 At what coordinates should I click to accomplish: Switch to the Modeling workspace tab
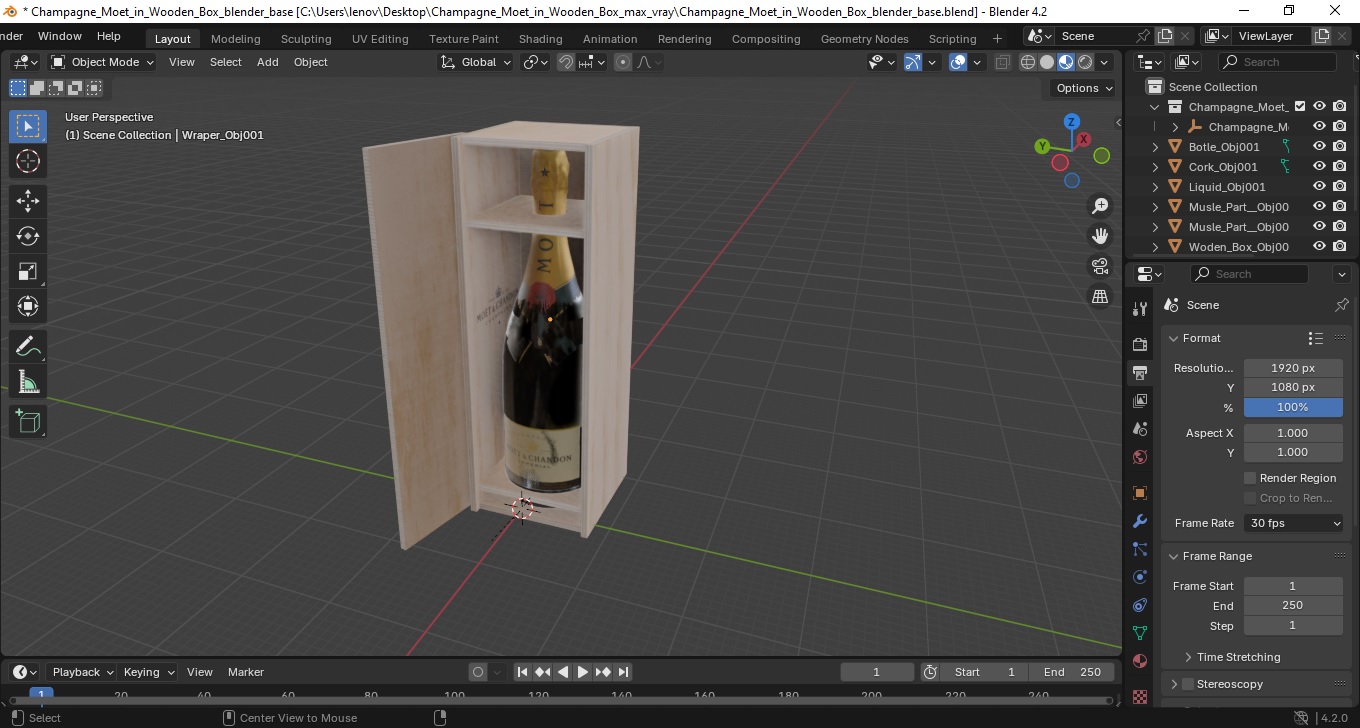(235, 39)
